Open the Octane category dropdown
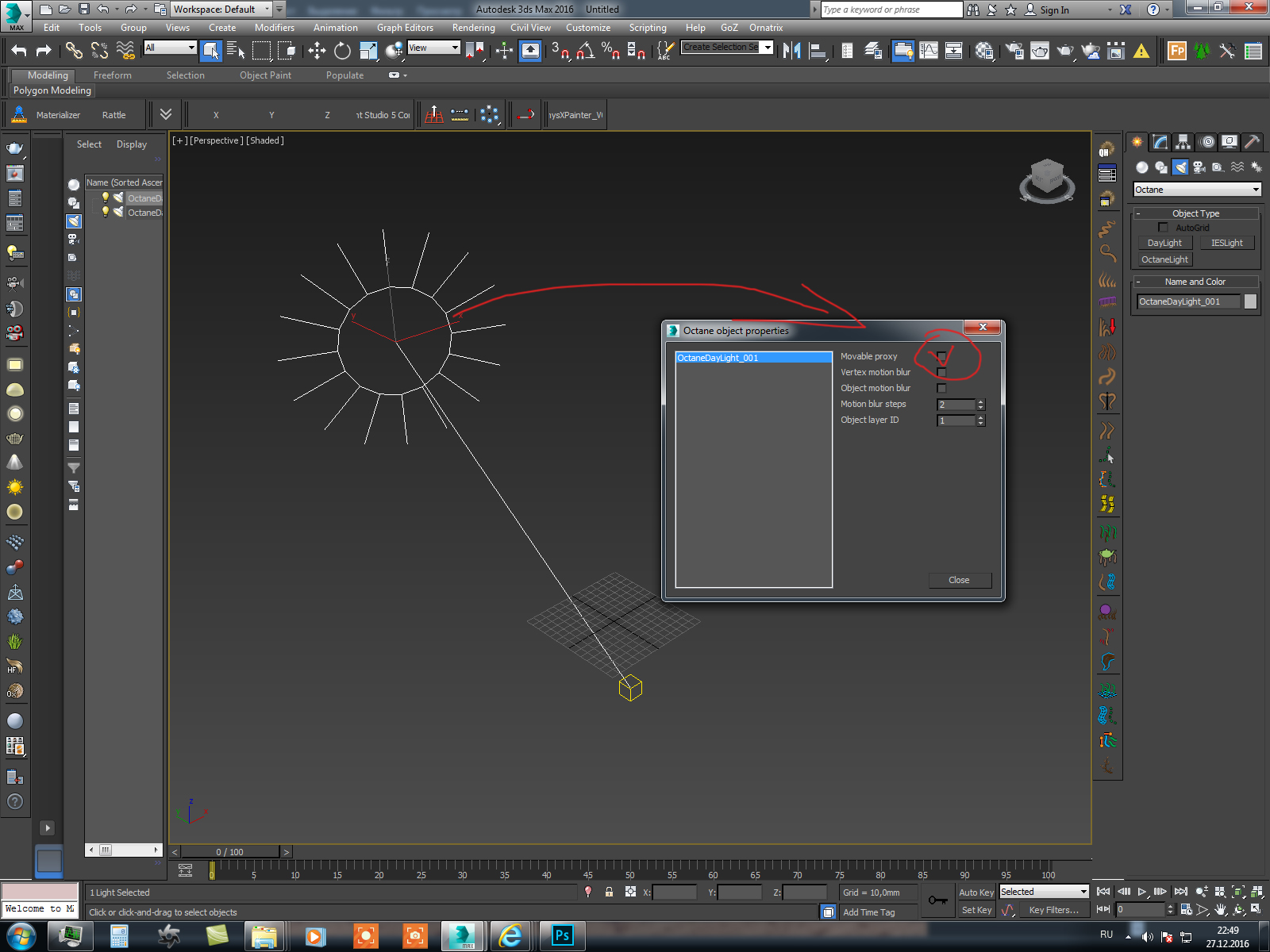Screen dimensions: 1270x952 click(1197, 190)
